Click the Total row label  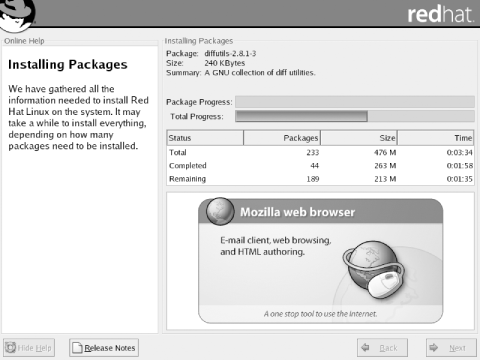pos(178,152)
